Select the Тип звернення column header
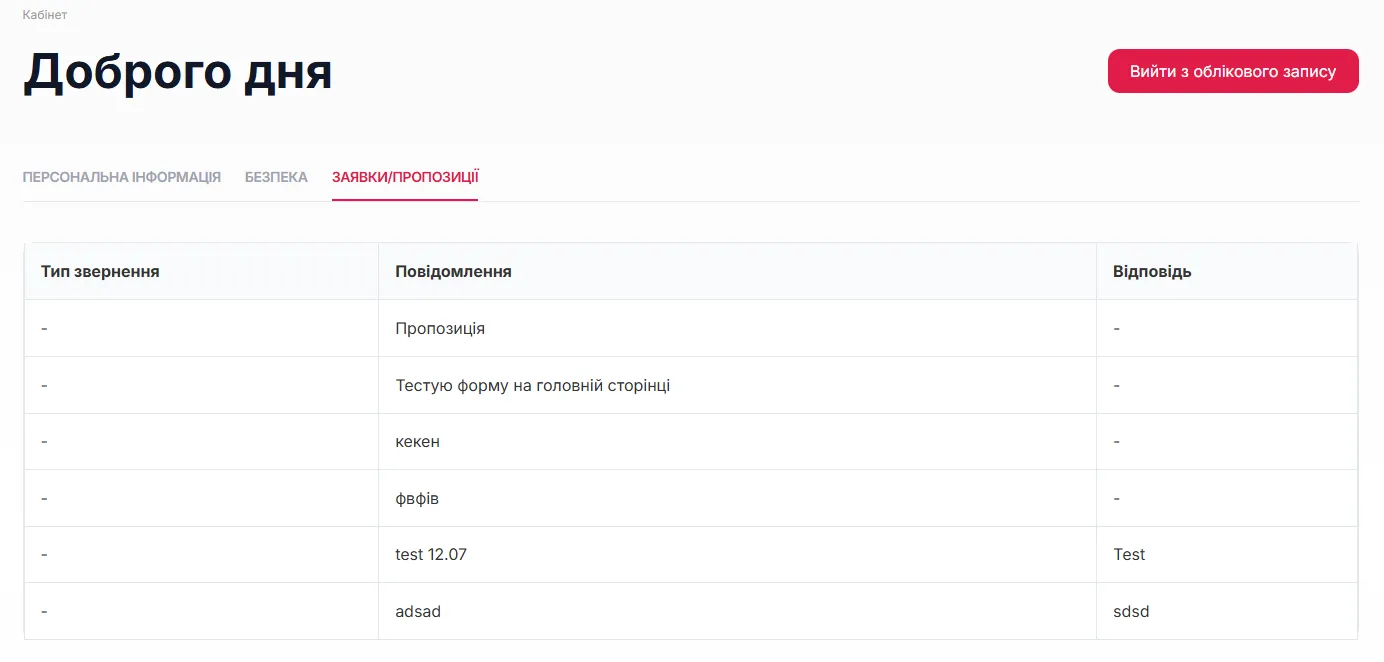Viewport: 1384px width, 662px height. point(99,270)
